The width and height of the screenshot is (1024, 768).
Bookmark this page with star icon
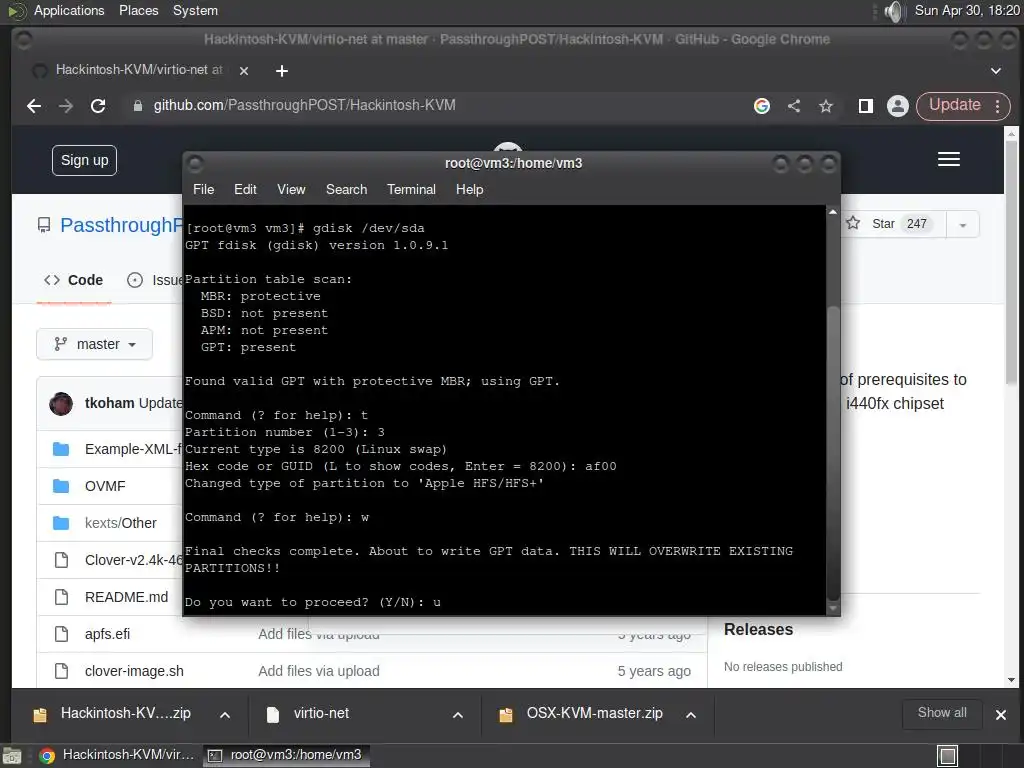(x=825, y=106)
